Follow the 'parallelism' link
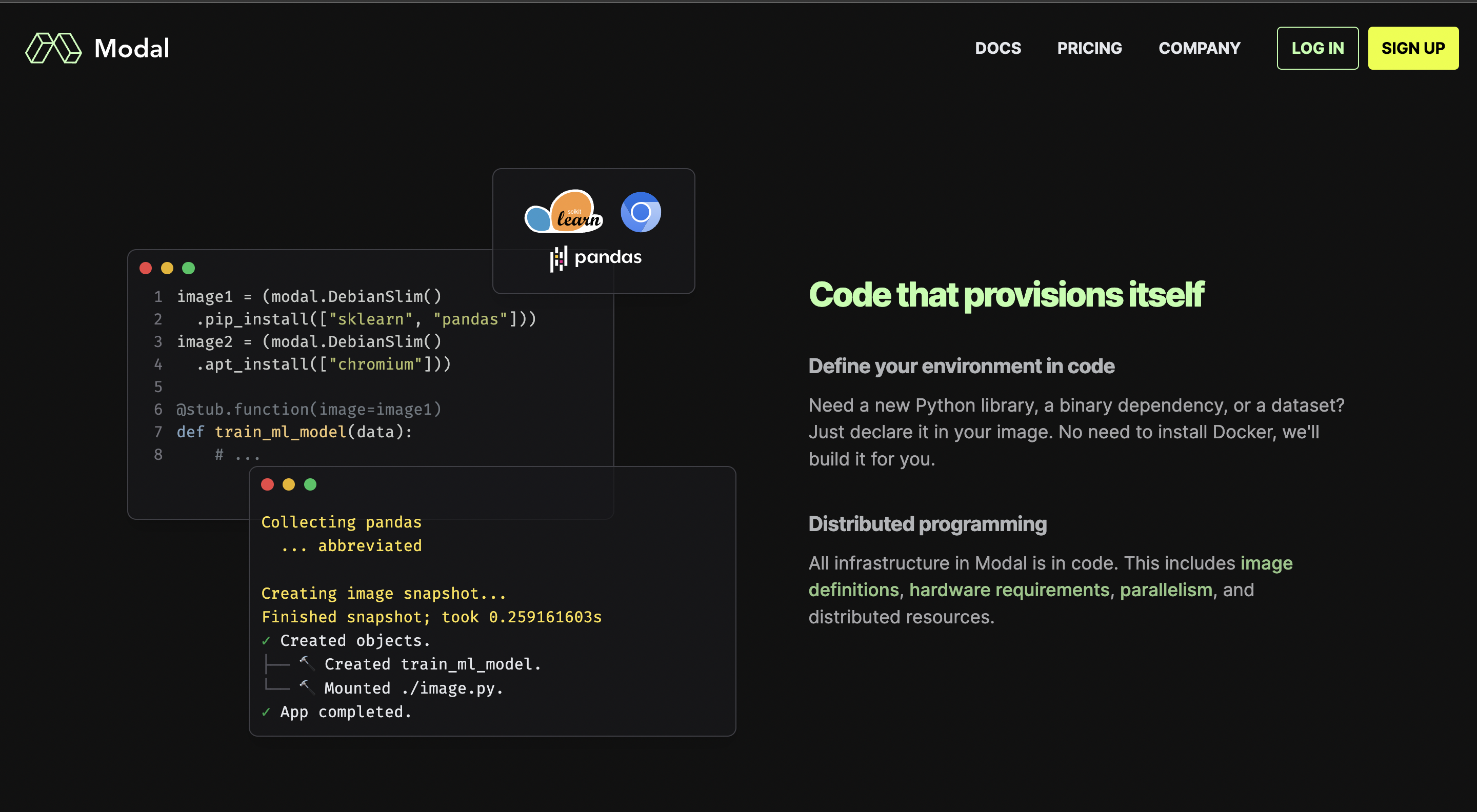The height and width of the screenshot is (812, 1477). (1166, 590)
